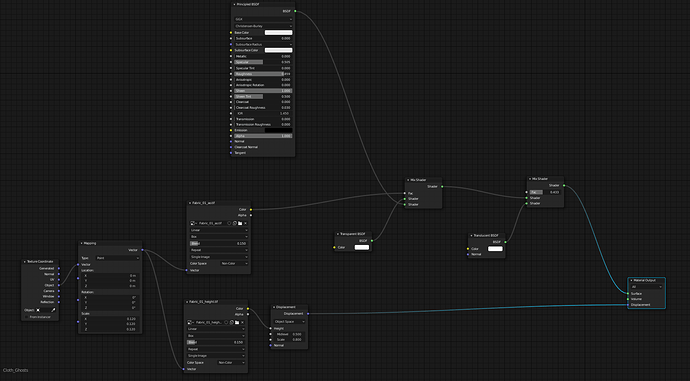Browse images in the Fabric_01_ao node
This screenshot has width=690, height=381.
[192, 223]
